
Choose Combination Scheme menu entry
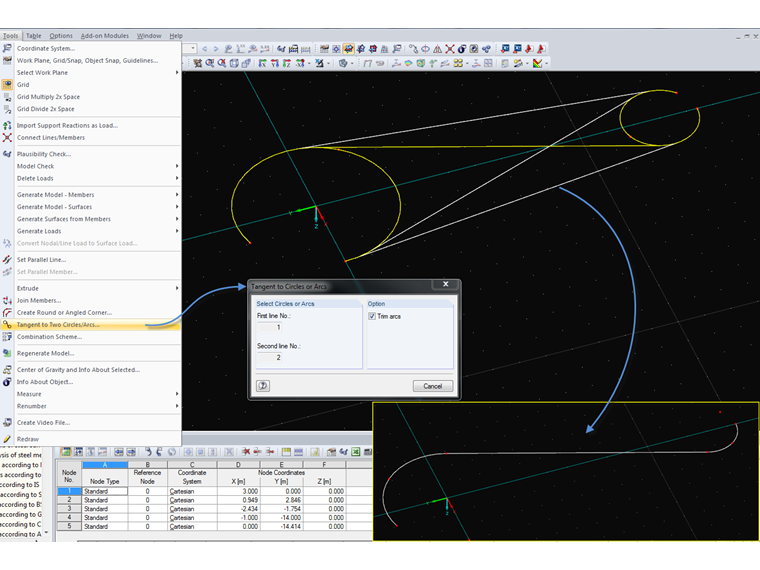point(49,337)
